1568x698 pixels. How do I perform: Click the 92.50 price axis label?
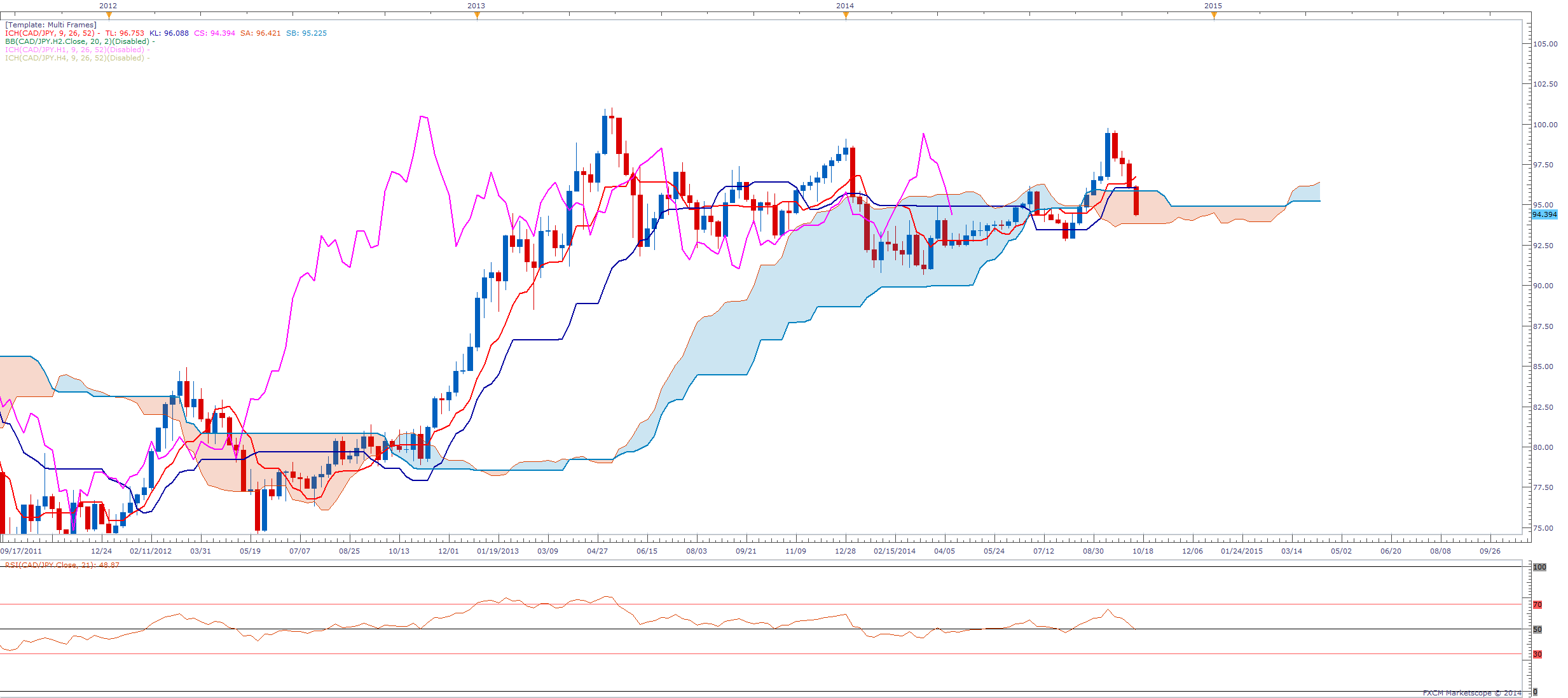tap(1543, 246)
